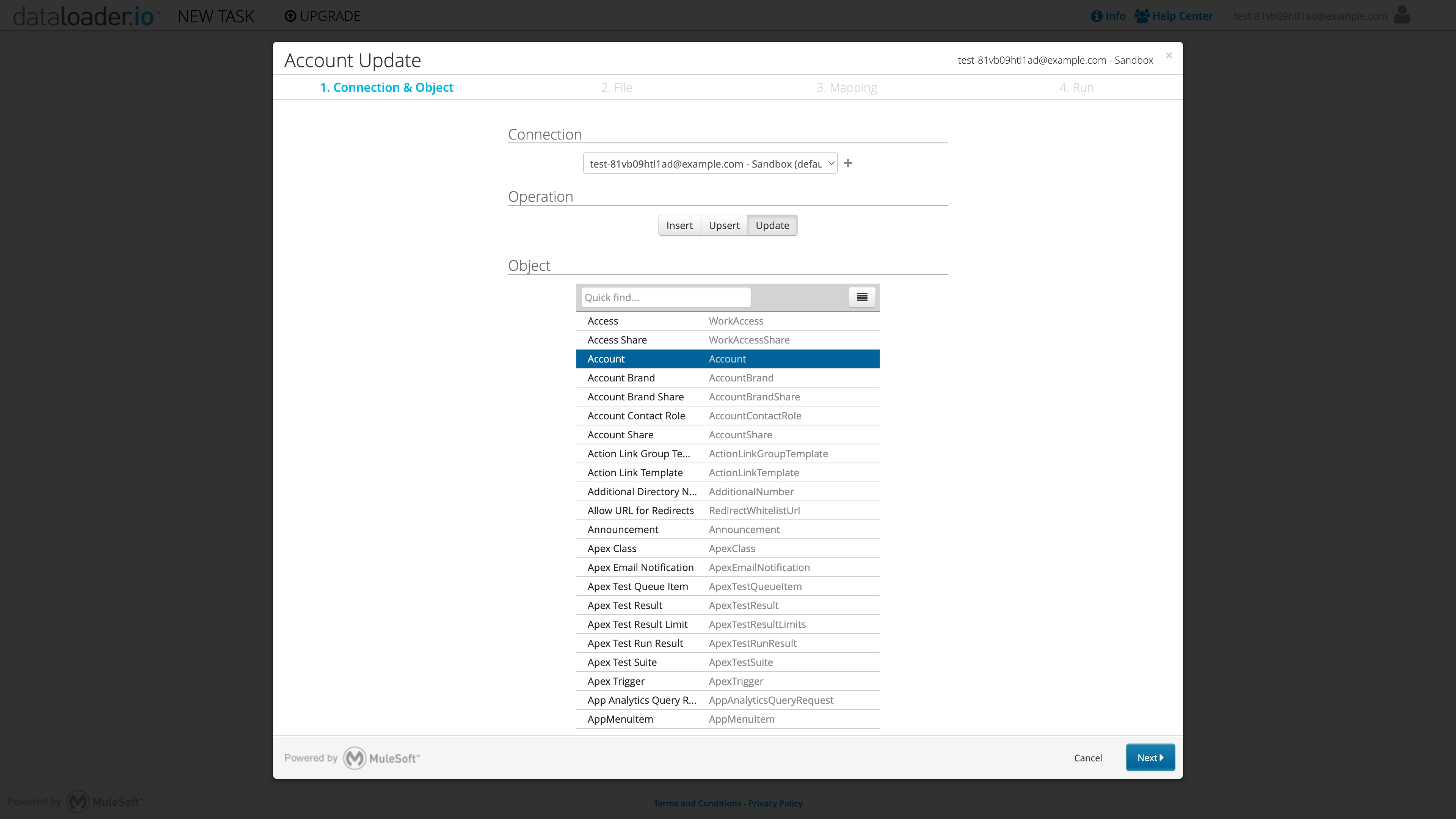Switch to the 3. Mapping step
This screenshot has height=819, width=1456.
click(x=846, y=87)
